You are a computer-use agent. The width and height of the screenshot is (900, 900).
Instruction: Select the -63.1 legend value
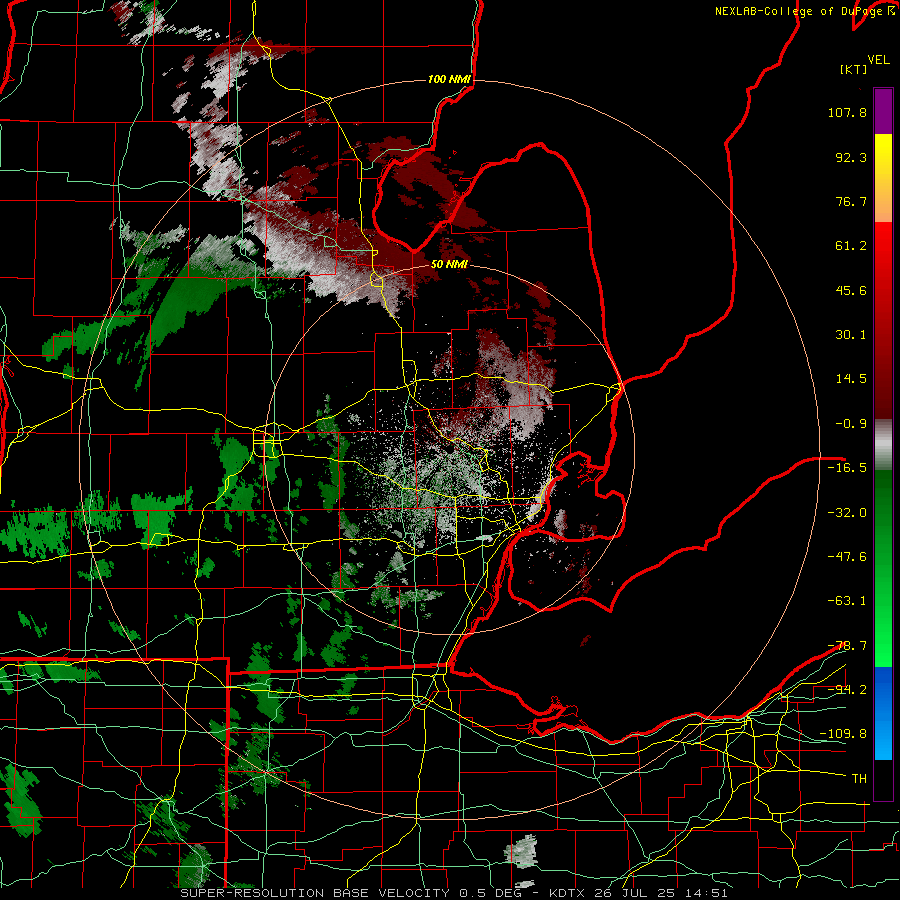(847, 601)
